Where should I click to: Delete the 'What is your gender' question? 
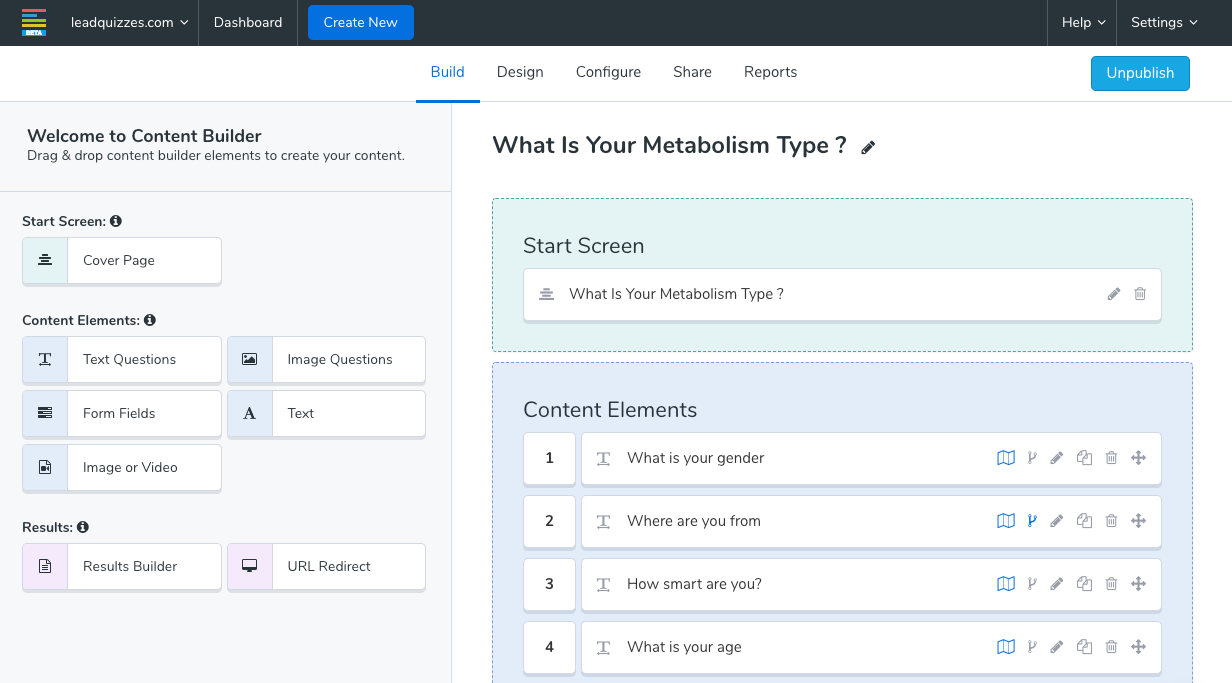tap(1111, 458)
